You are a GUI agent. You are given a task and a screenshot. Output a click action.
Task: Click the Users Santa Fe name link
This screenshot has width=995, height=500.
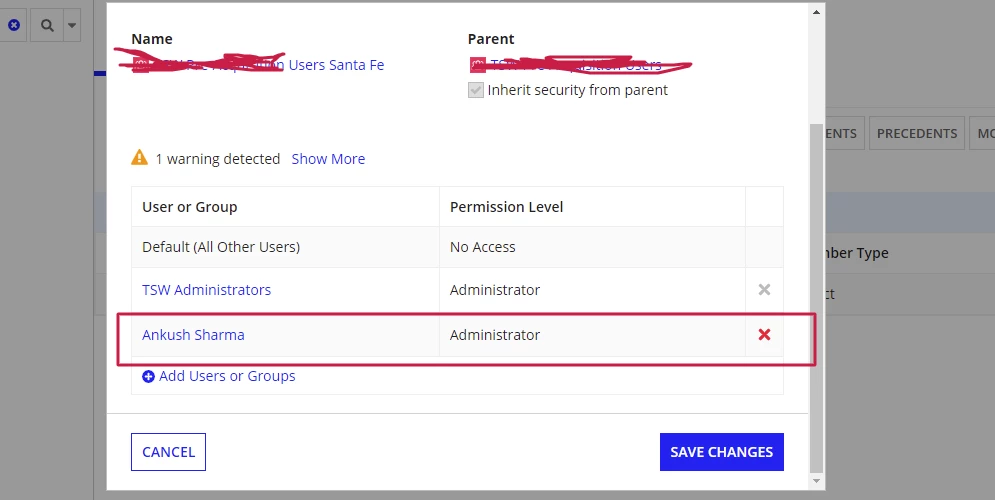click(336, 65)
